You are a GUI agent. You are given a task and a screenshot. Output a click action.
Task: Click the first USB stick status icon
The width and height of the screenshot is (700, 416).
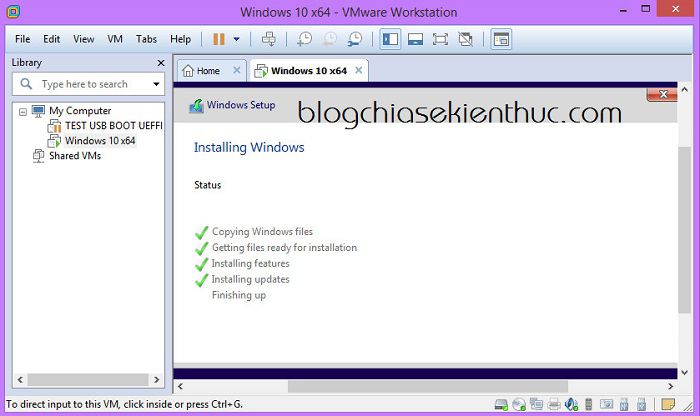[624, 404]
